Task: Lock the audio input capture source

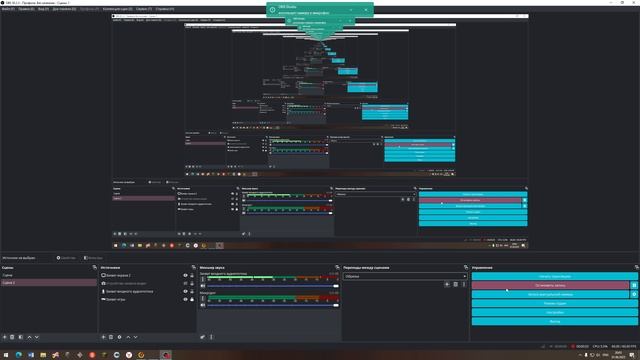Action: 192,291
